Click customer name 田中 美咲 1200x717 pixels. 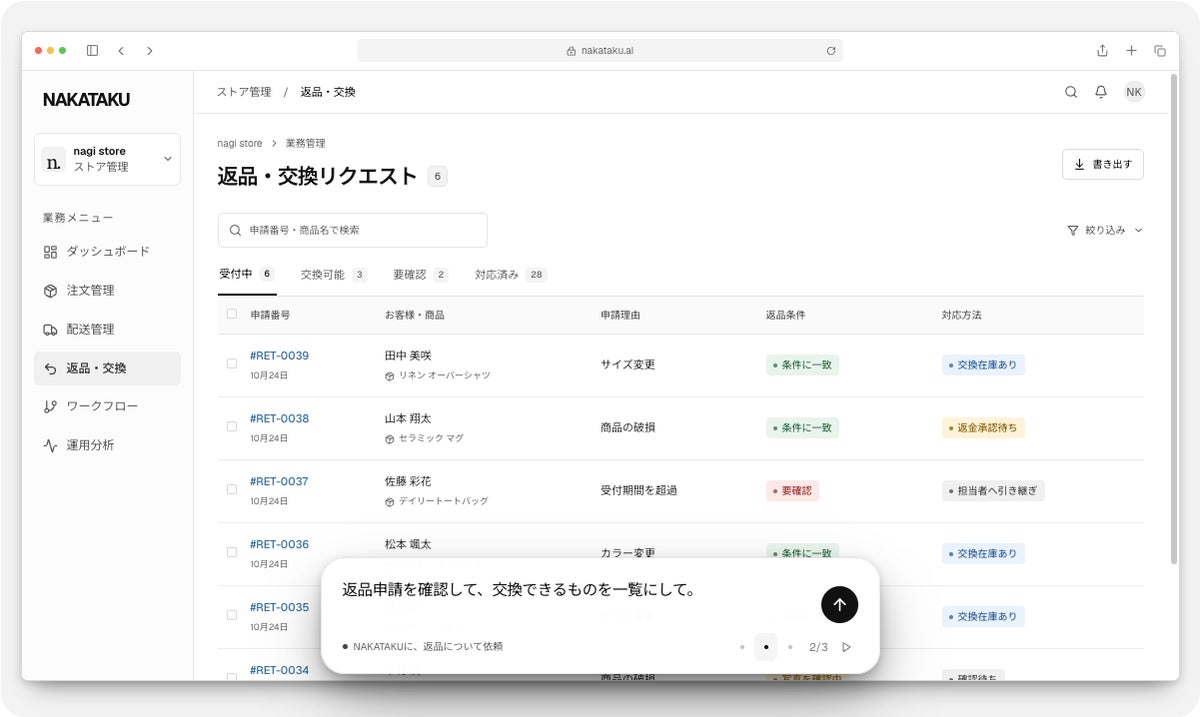tap(408, 356)
